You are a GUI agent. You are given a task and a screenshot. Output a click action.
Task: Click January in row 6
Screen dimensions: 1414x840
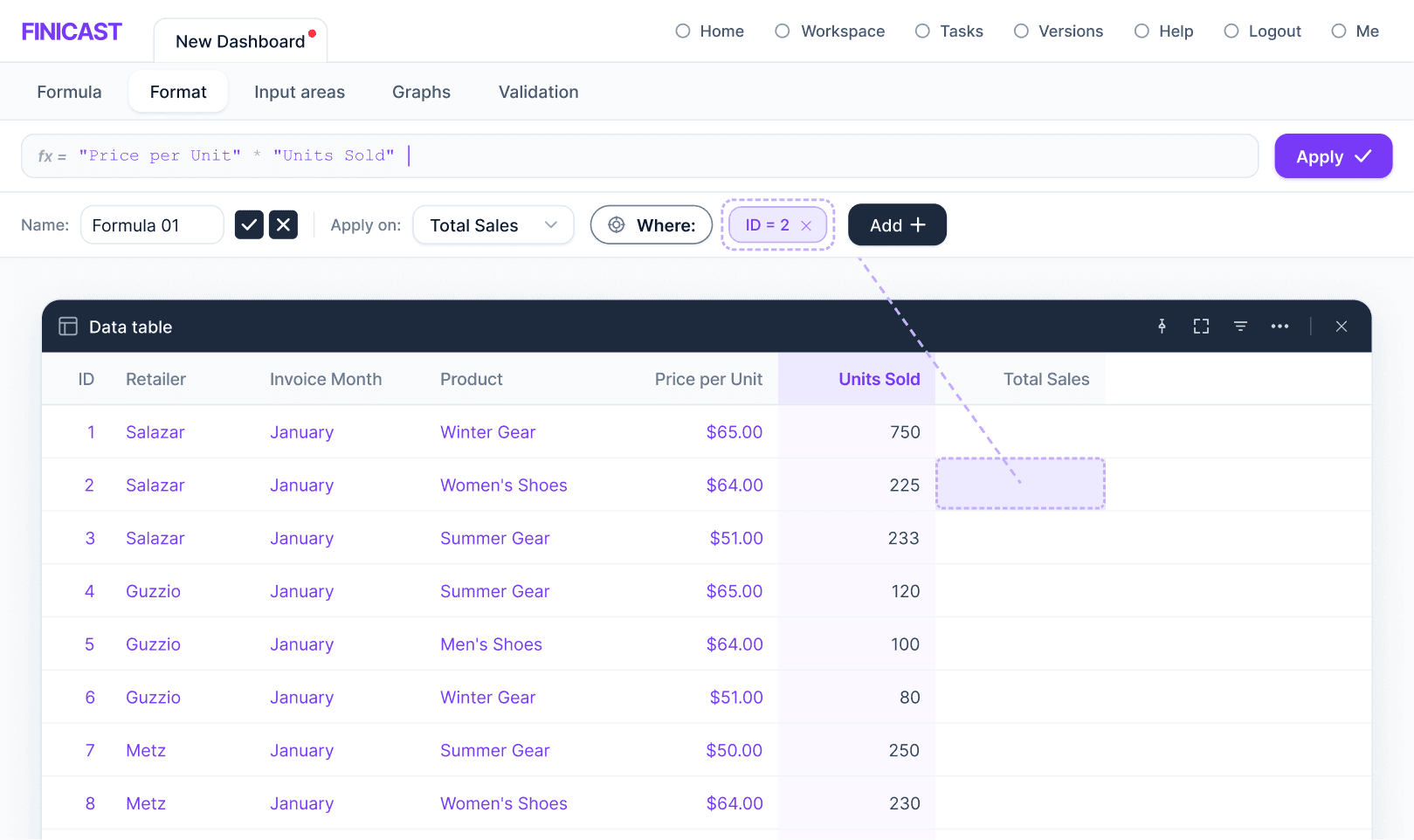point(301,698)
